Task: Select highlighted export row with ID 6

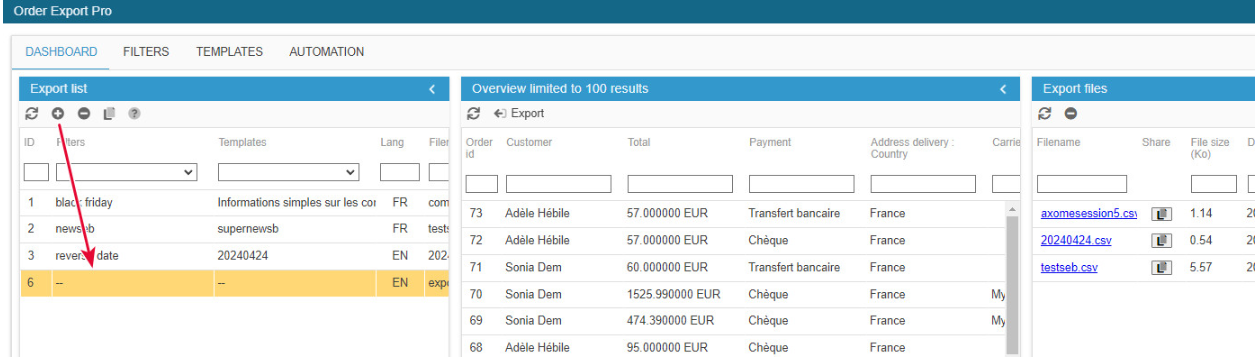Action: click(235, 283)
